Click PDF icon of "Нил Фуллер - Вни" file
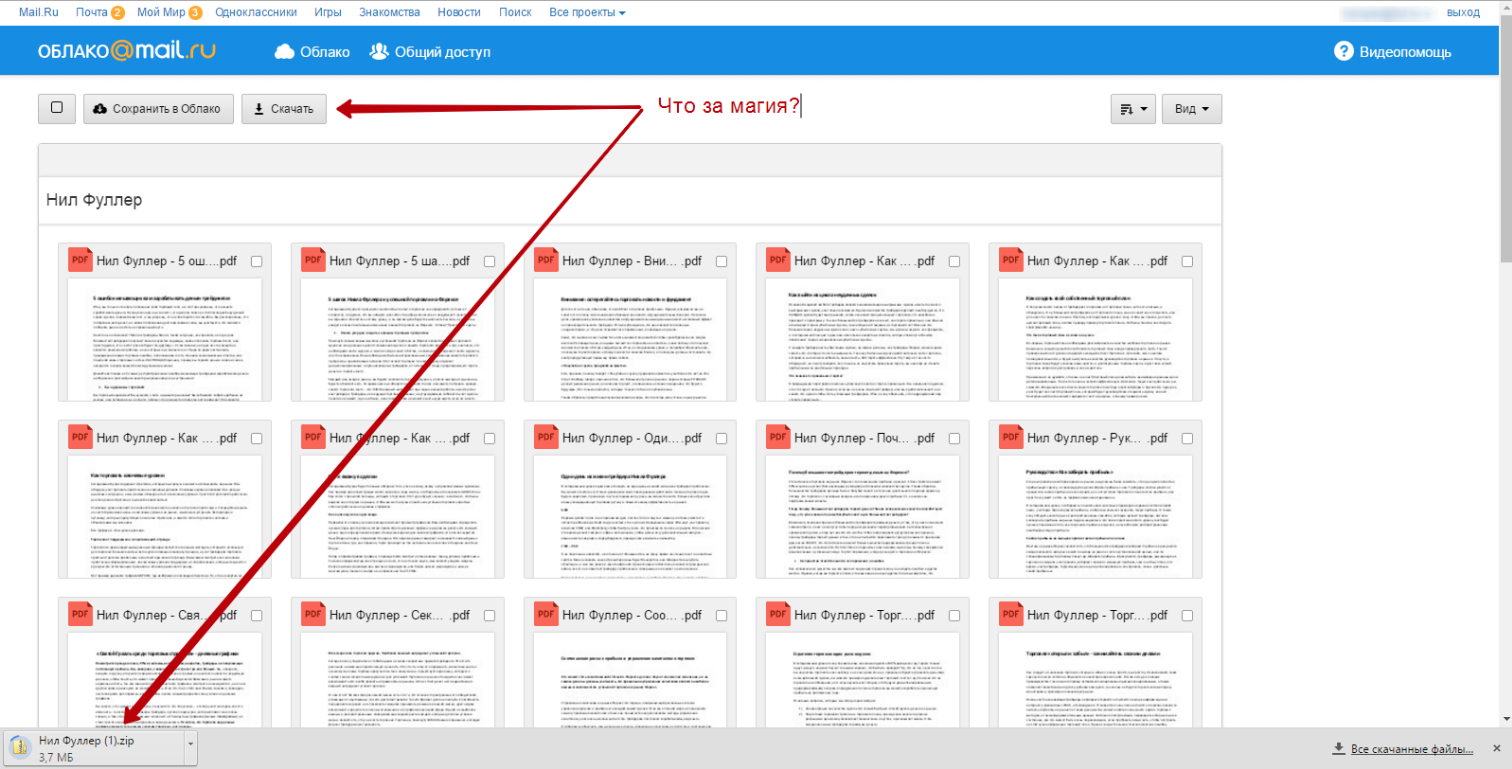Viewport: 1512px width, 769px height. click(546, 260)
